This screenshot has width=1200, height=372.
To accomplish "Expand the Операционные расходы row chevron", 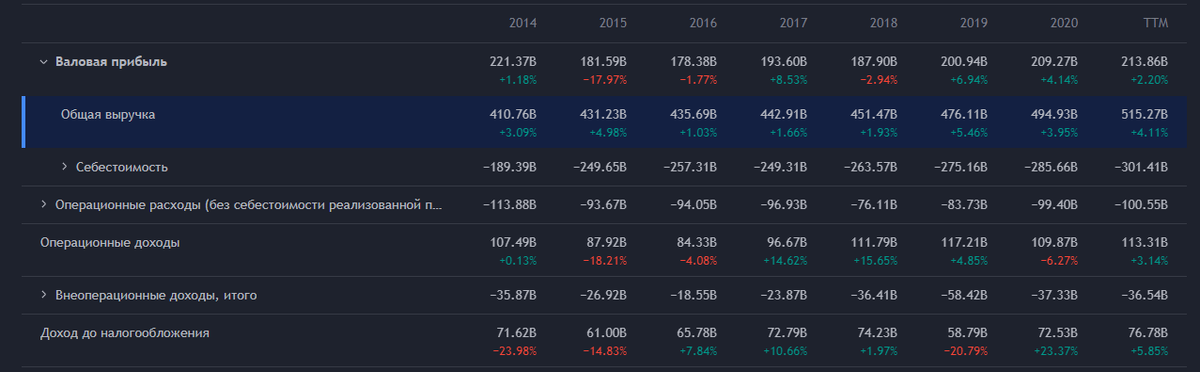I will click(x=44, y=205).
